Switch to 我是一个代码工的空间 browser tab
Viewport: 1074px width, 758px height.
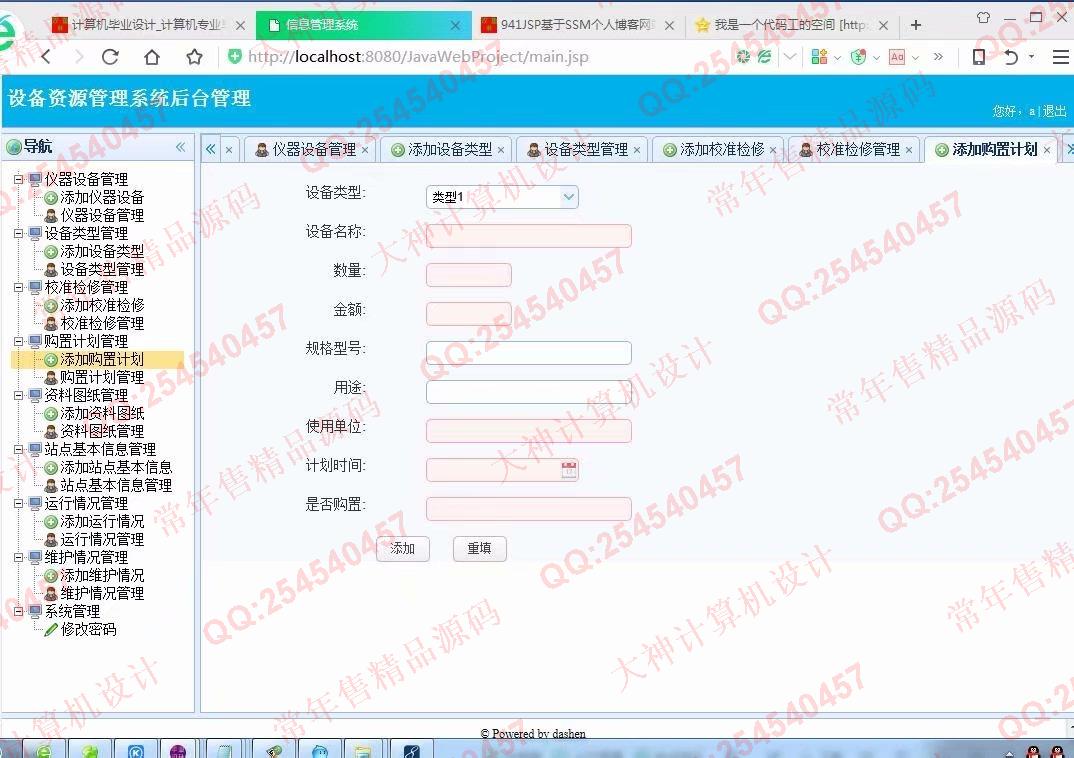point(792,25)
